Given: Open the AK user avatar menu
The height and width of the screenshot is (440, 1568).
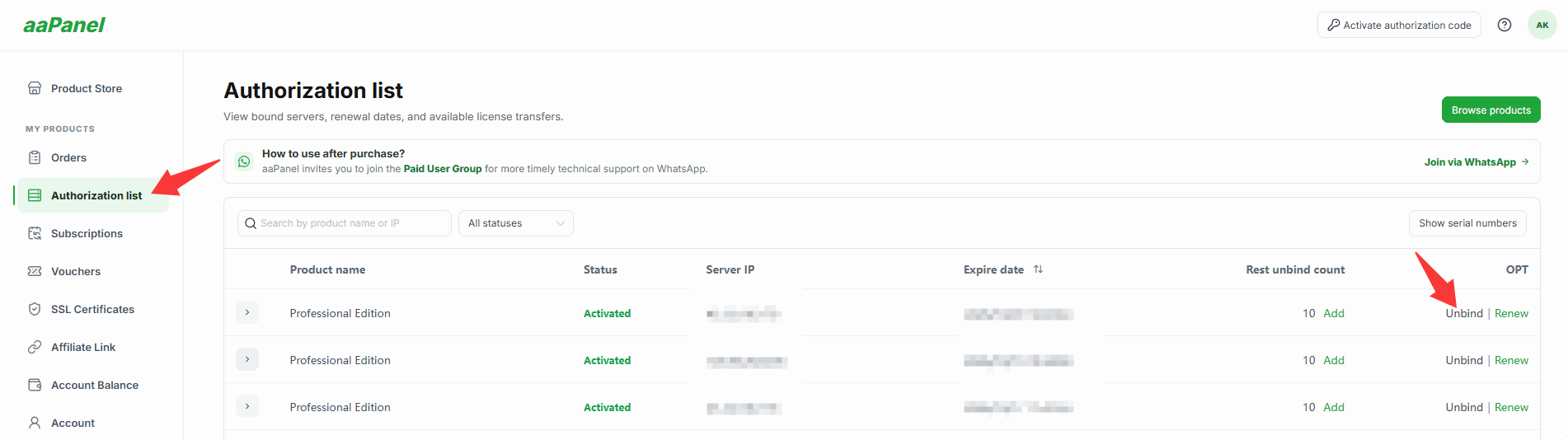Looking at the screenshot, I should click(x=1542, y=25).
